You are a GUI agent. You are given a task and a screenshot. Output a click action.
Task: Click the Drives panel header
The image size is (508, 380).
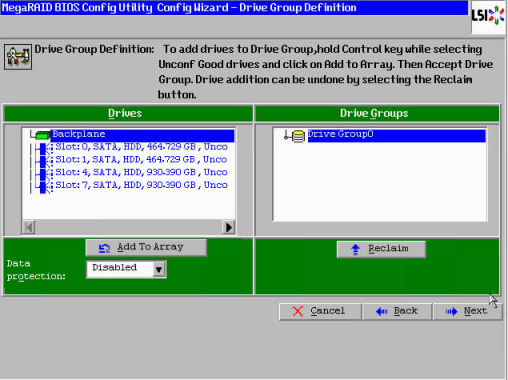[128, 113]
